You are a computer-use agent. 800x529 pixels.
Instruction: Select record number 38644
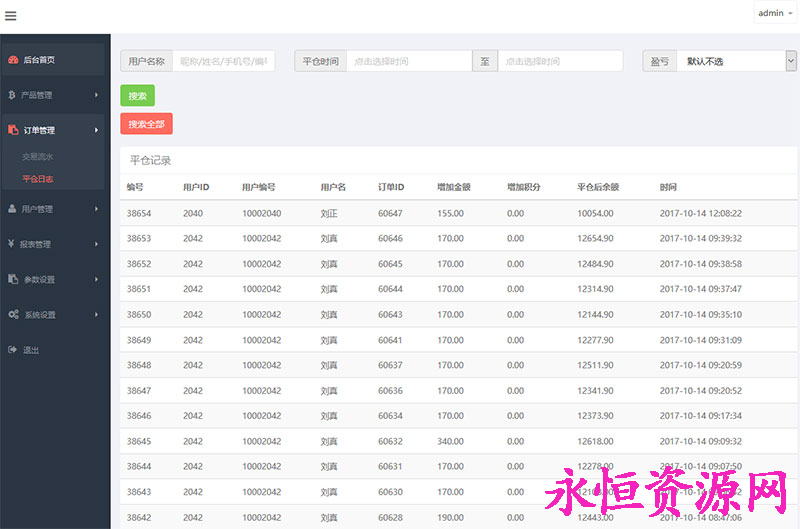click(x=139, y=466)
